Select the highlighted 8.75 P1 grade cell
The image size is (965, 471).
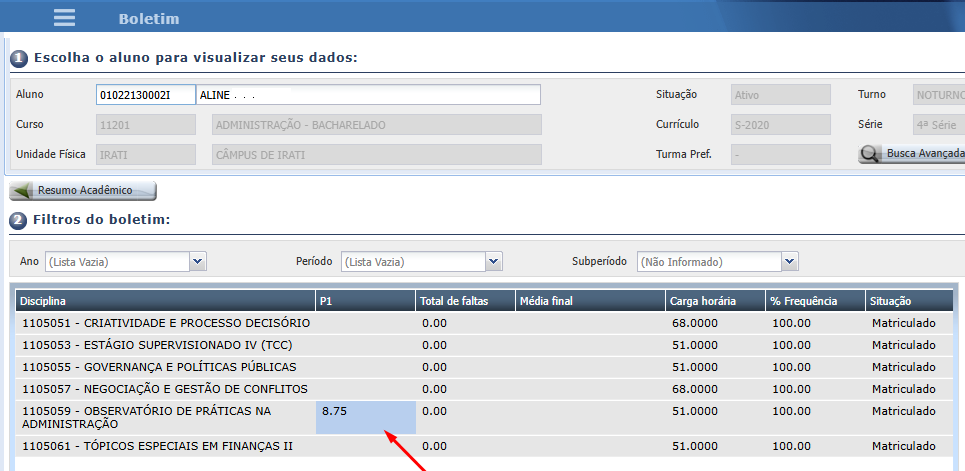(x=365, y=417)
